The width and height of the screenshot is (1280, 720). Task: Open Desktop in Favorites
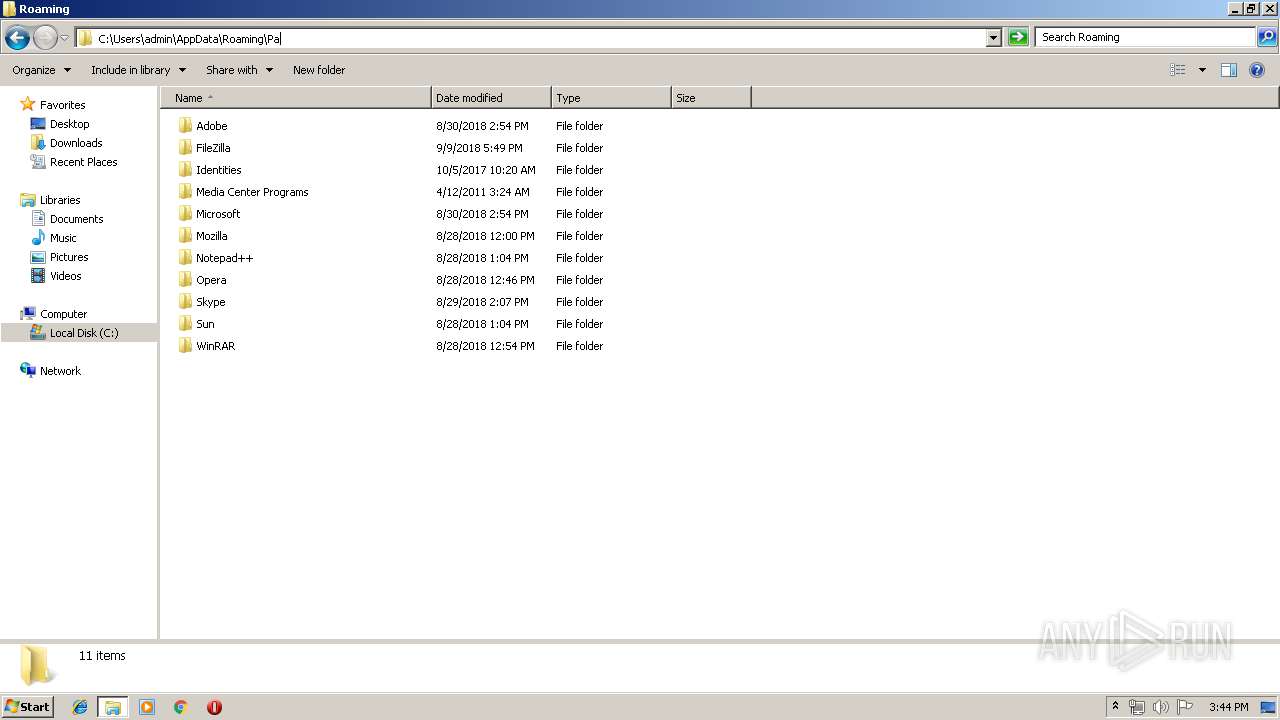pos(69,124)
